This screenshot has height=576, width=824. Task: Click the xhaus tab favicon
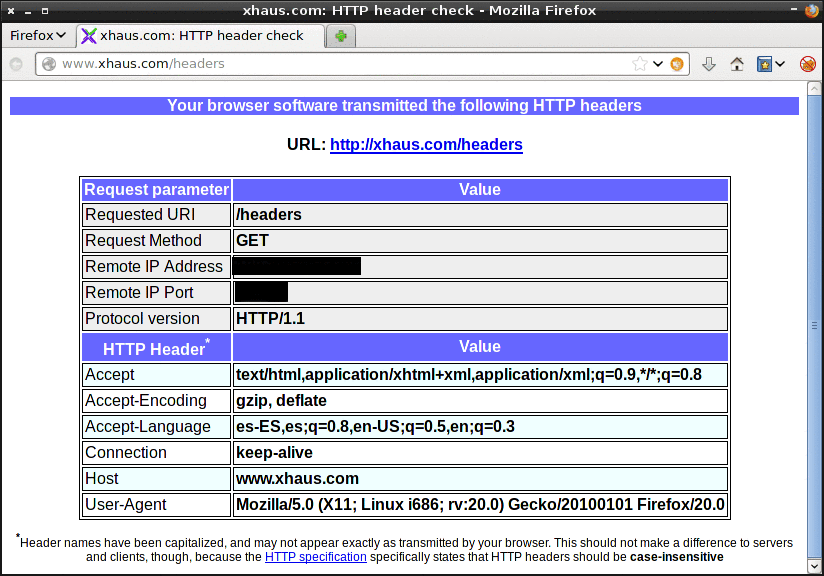point(89,36)
